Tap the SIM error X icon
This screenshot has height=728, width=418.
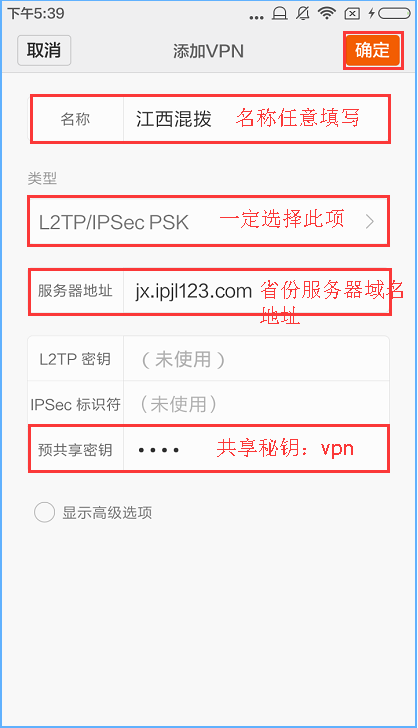pos(352,13)
